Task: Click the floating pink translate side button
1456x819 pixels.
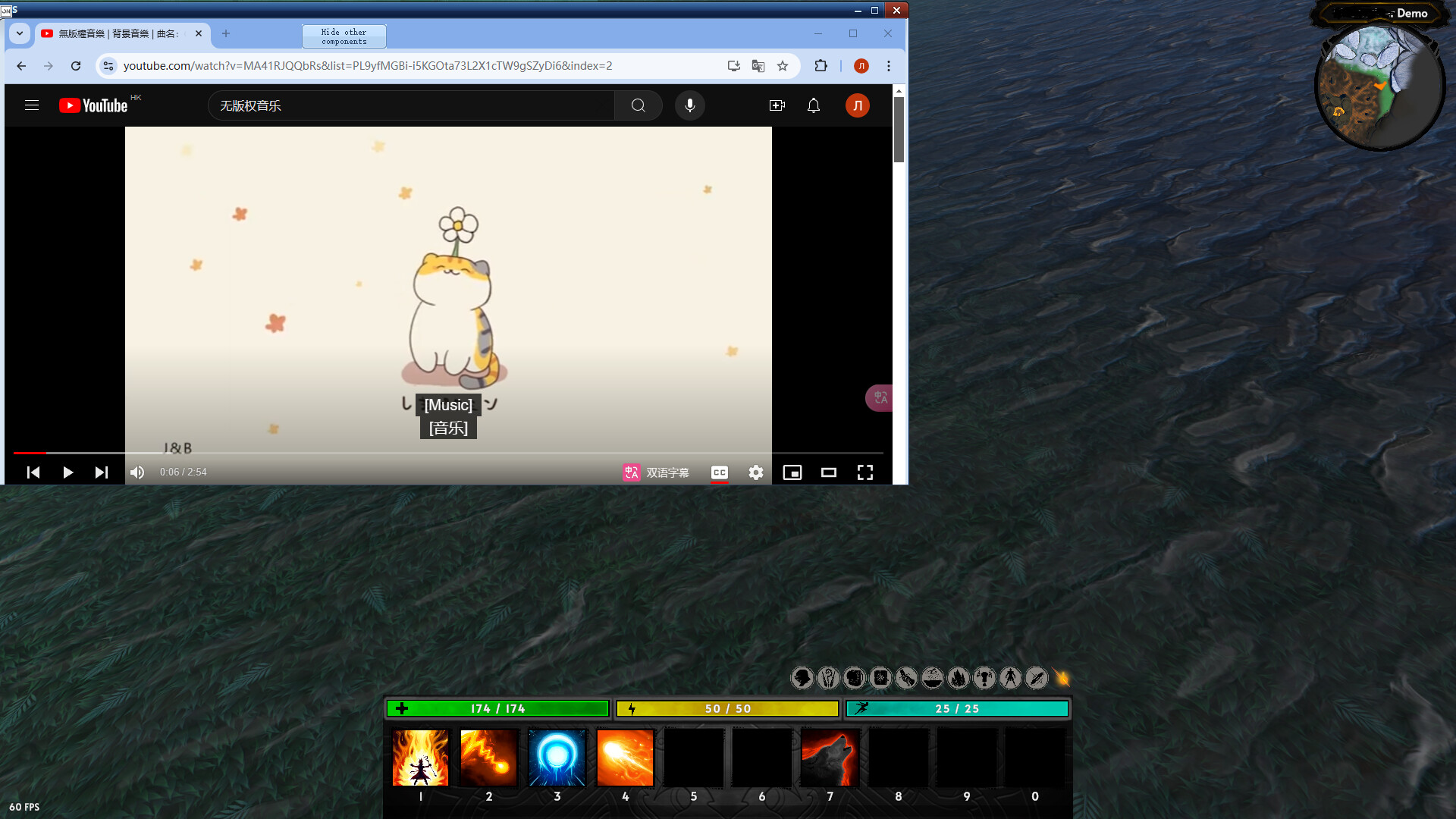Action: point(880,397)
